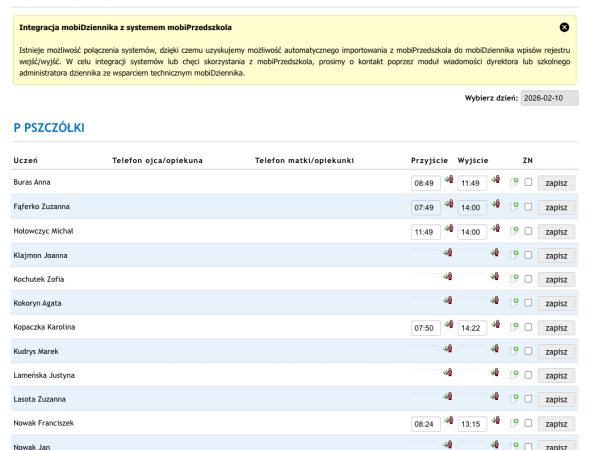Click arrival icon for Hołowczyc Michał

click(x=449, y=228)
